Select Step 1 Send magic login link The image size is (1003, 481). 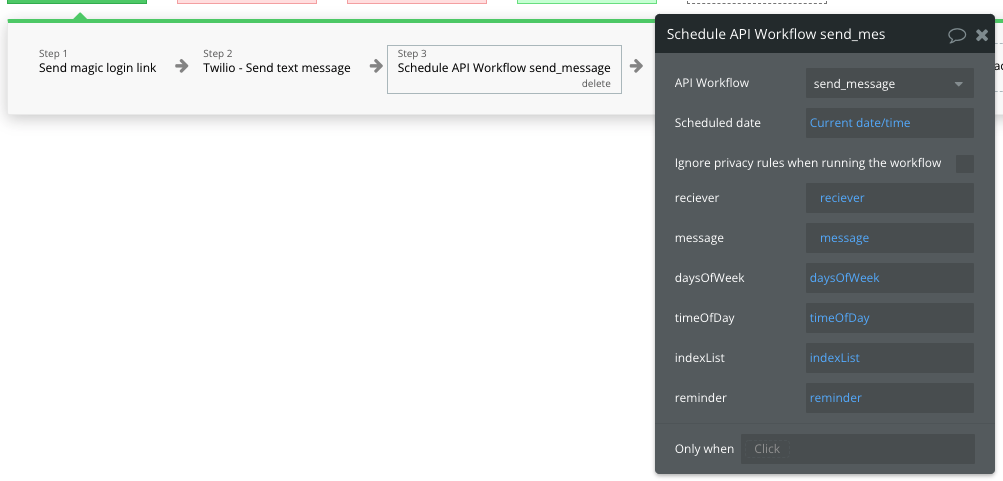click(x=97, y=62)
